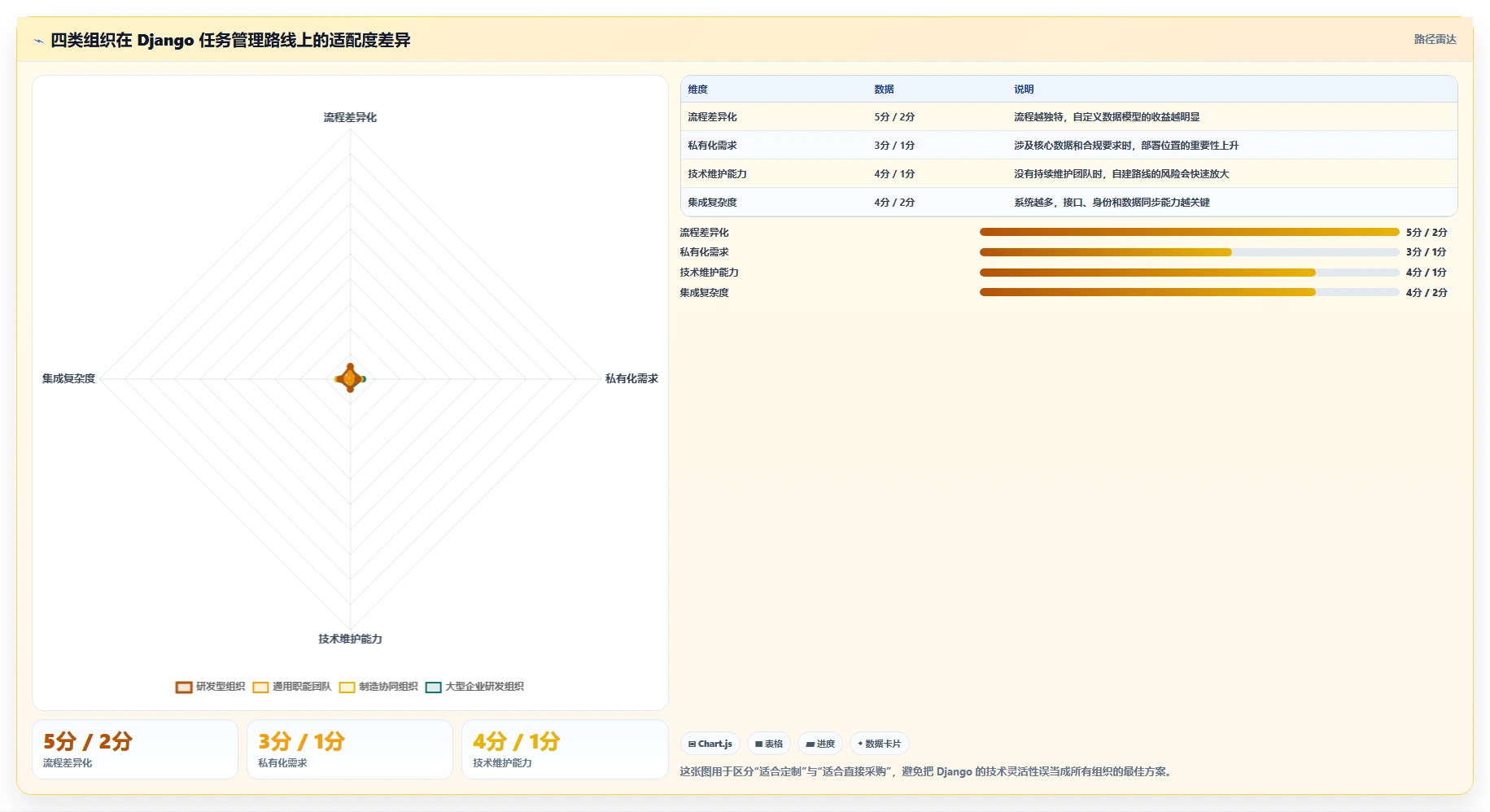Select the 集成复杂度 table row cell
Image resolution: width=1490 pixels, height=812 pixels.
pos(712,203)
